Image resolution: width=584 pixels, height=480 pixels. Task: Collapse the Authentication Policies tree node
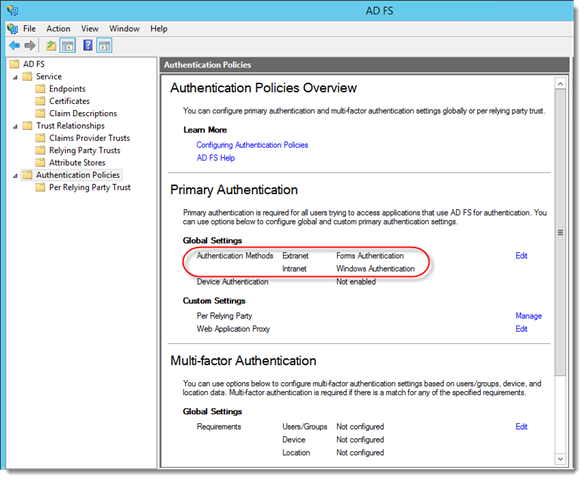pos(15,176)
